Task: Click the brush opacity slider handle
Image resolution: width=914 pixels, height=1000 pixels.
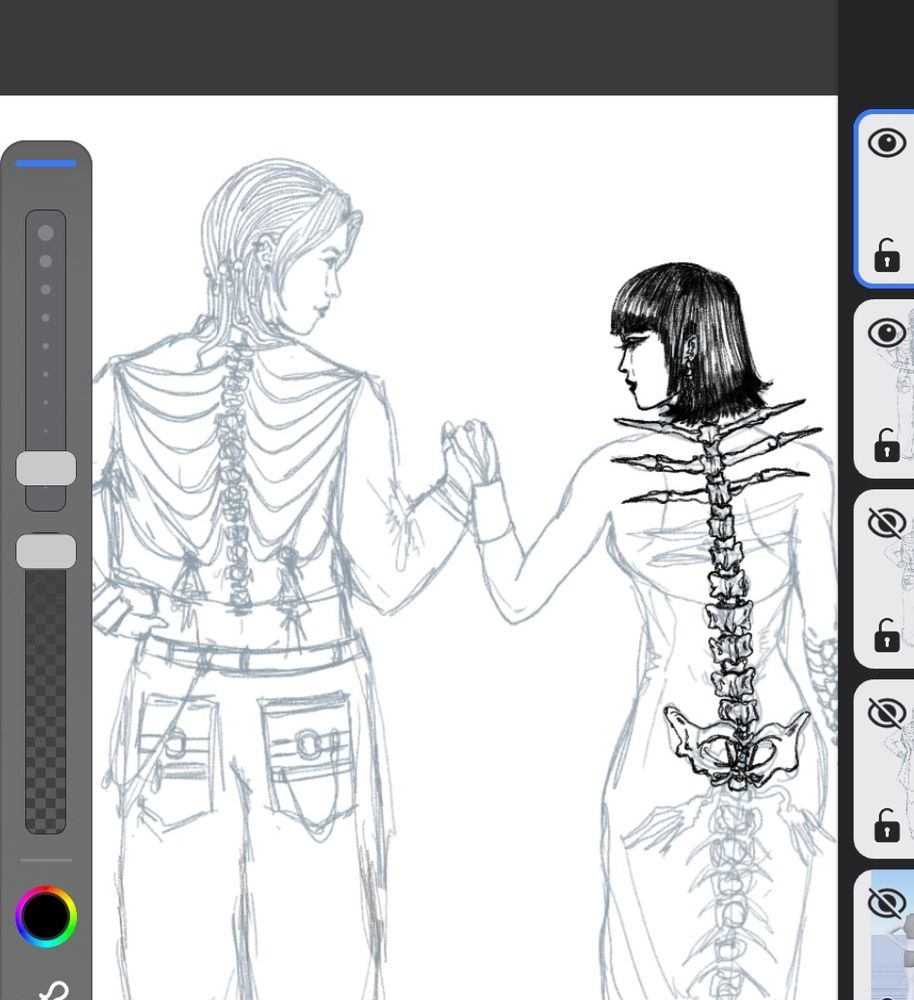Action: point(46,551)
